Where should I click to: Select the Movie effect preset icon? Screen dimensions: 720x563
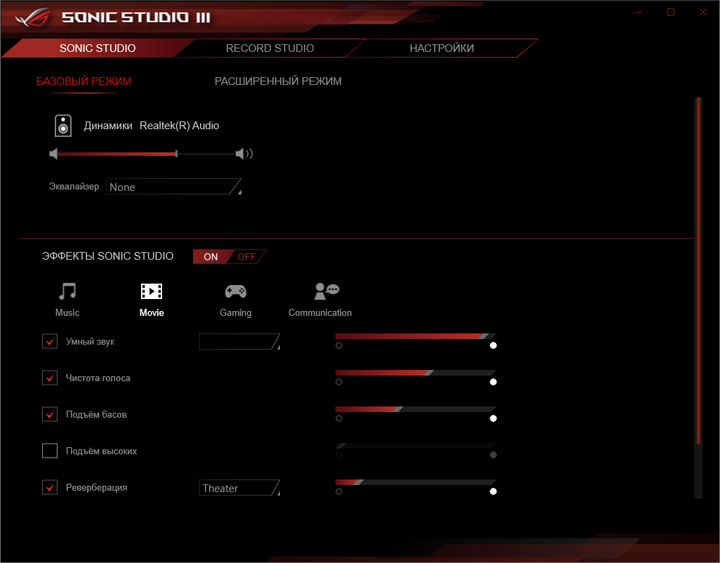tap(152, 291)
